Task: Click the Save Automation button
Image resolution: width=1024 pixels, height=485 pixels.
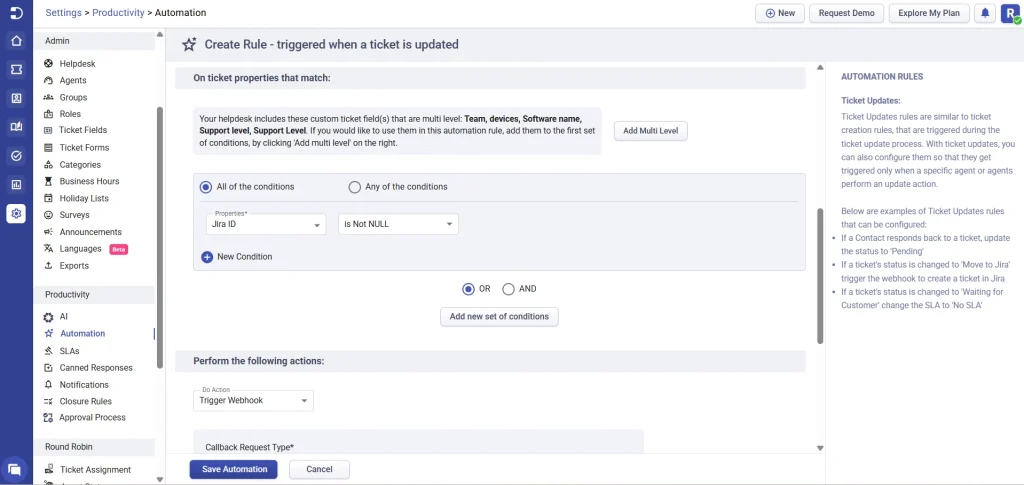Action: [x=233, y=469]
